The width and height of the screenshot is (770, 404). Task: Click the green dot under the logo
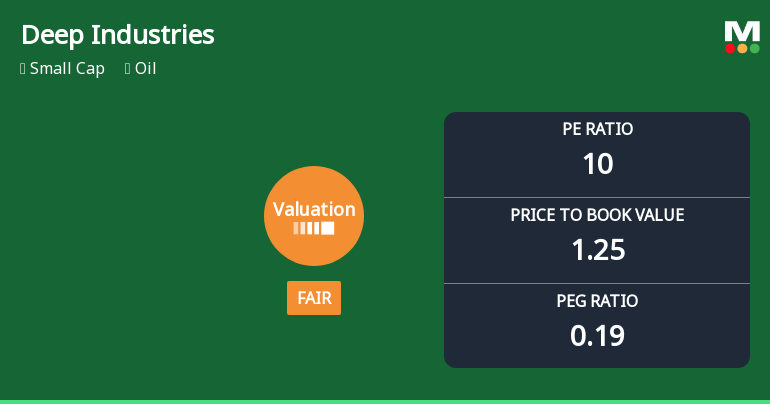tap(754, 48)
